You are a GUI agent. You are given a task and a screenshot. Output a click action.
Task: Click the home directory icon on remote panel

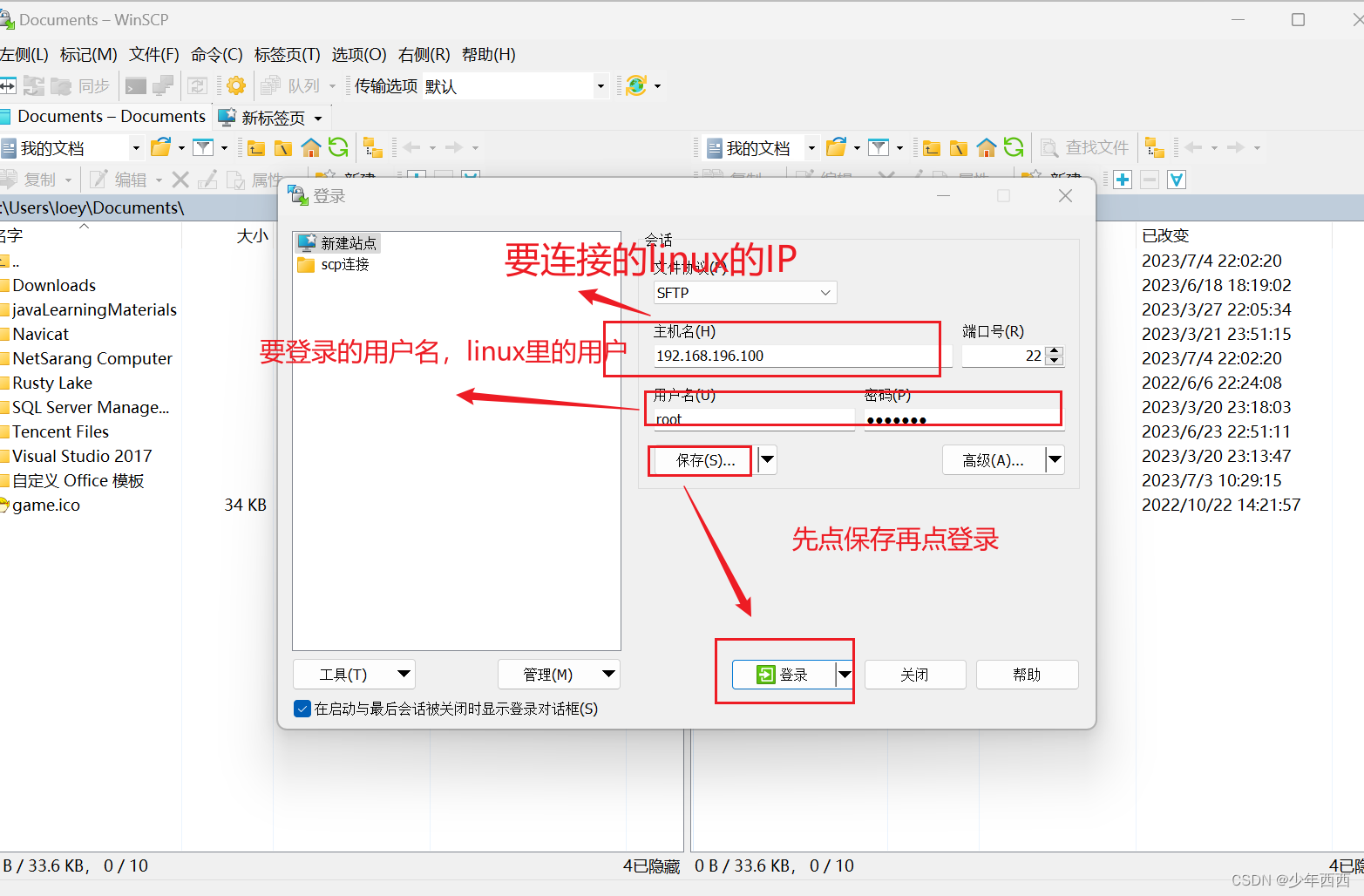point(986,146)
